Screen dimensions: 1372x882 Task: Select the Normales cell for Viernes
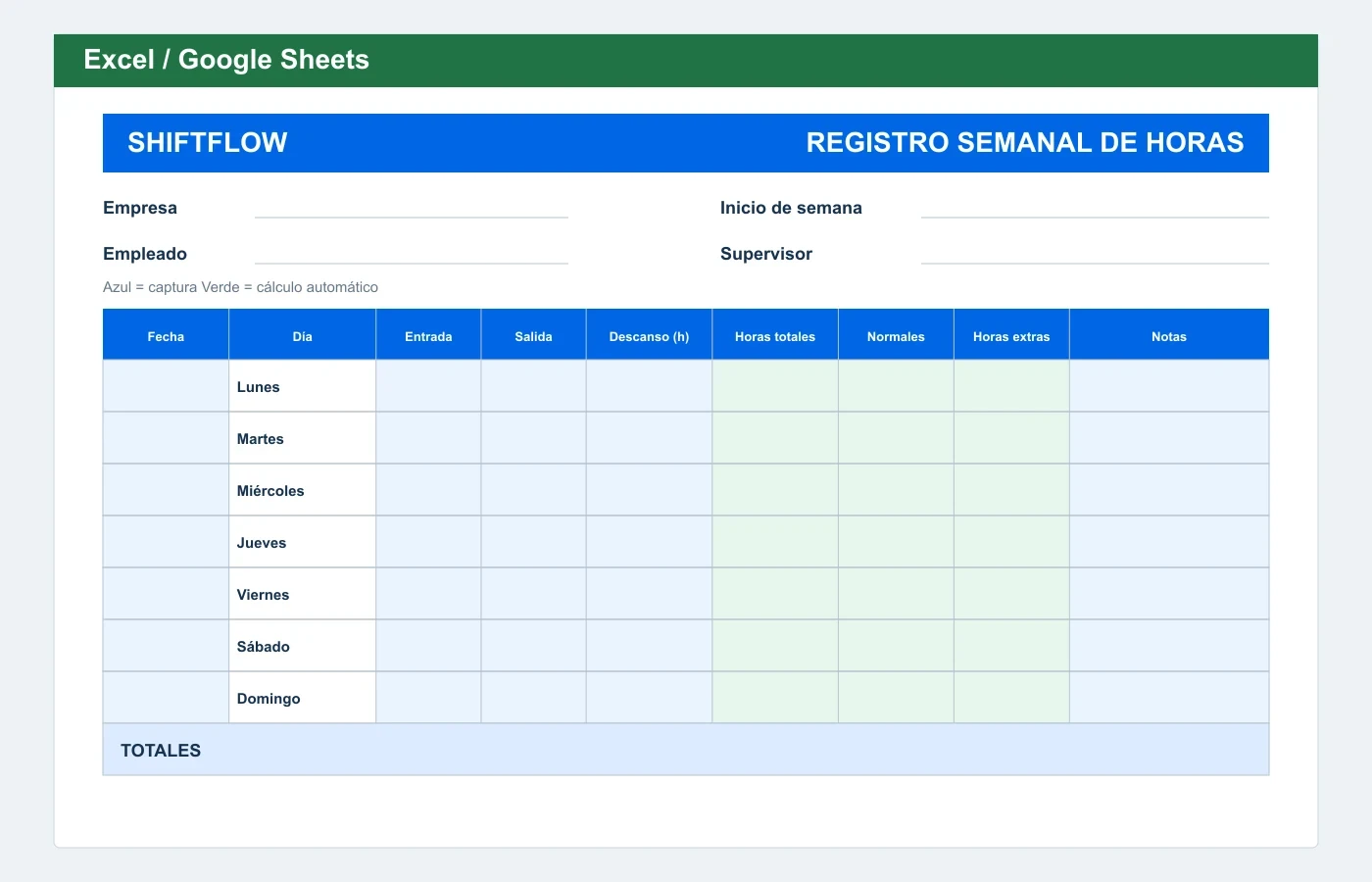coord(896,594)
